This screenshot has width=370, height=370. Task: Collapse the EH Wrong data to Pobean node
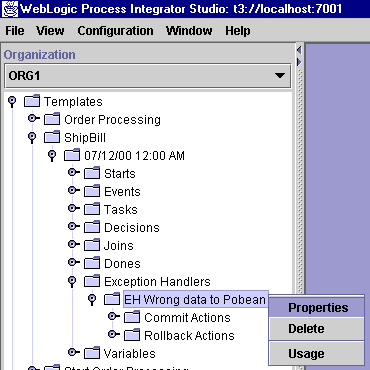pos(92,299)
